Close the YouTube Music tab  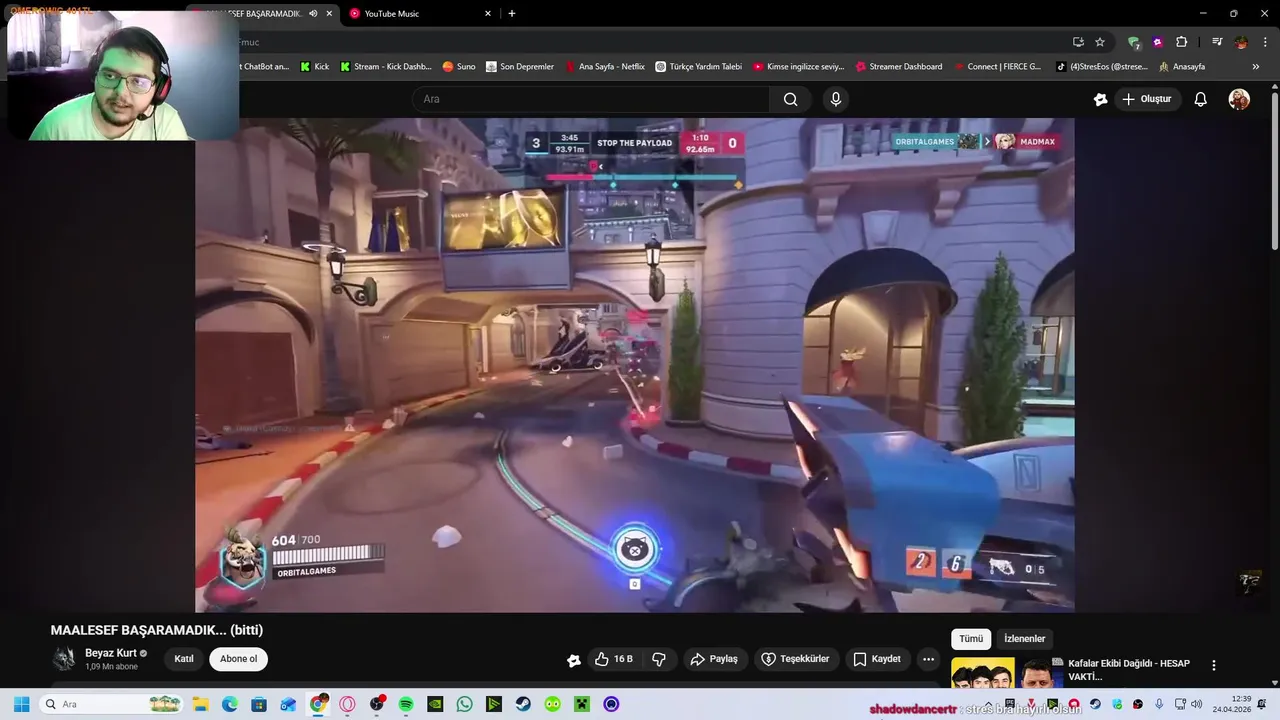pyautogui.click(x=488, y=13)
